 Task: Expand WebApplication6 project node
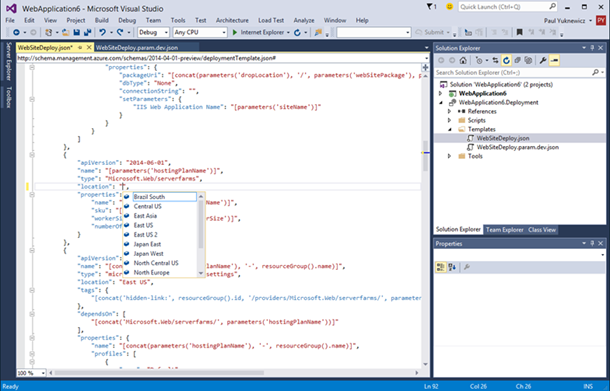441,93
